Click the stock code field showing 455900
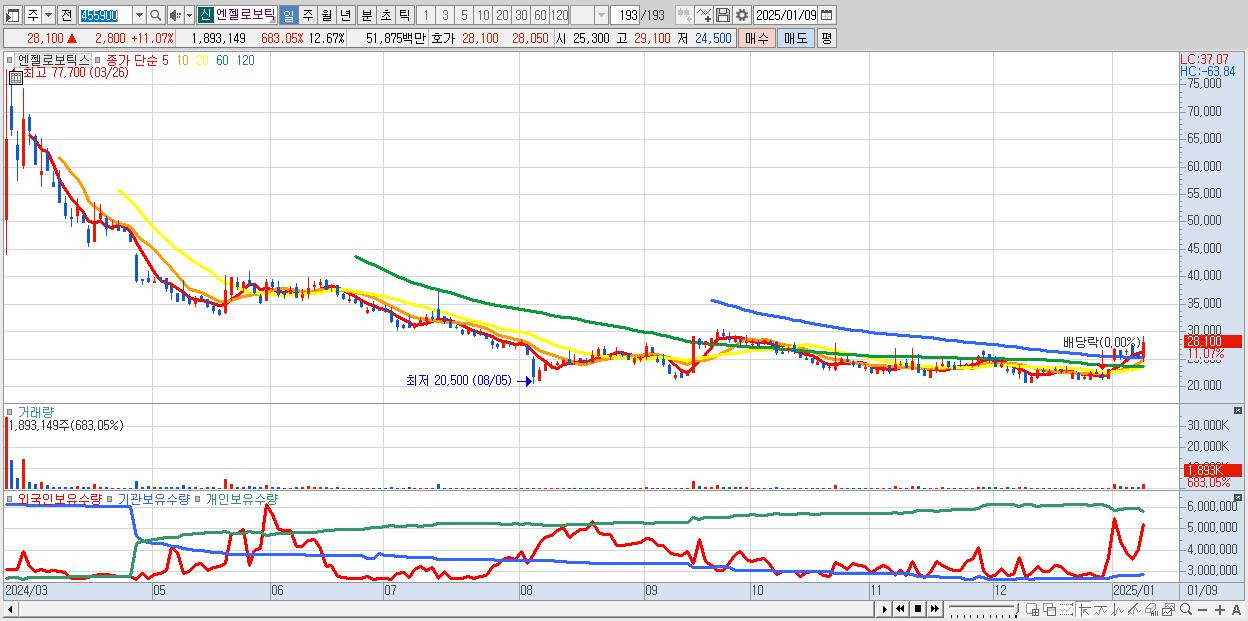 coord(105,15)
